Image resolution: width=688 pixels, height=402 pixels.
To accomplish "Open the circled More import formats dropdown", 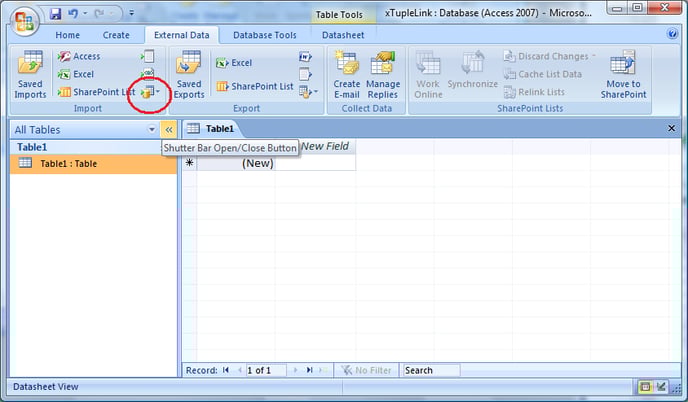I will coord(150,92).
